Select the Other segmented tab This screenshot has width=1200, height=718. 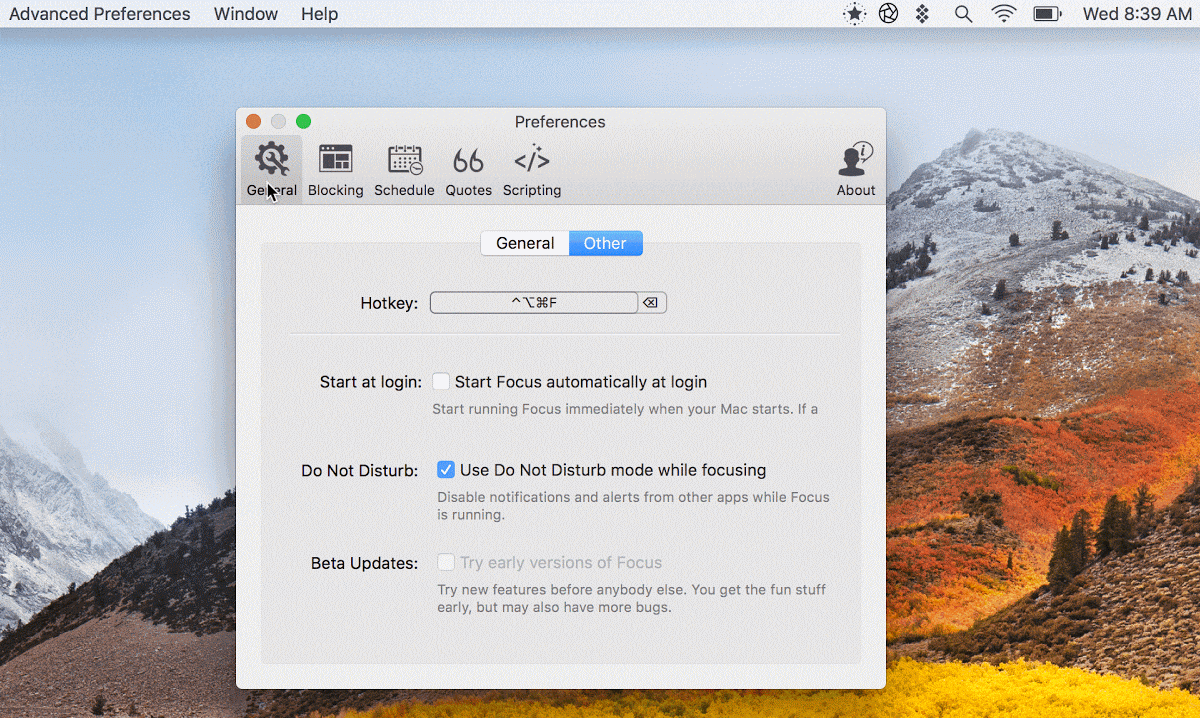606,243
